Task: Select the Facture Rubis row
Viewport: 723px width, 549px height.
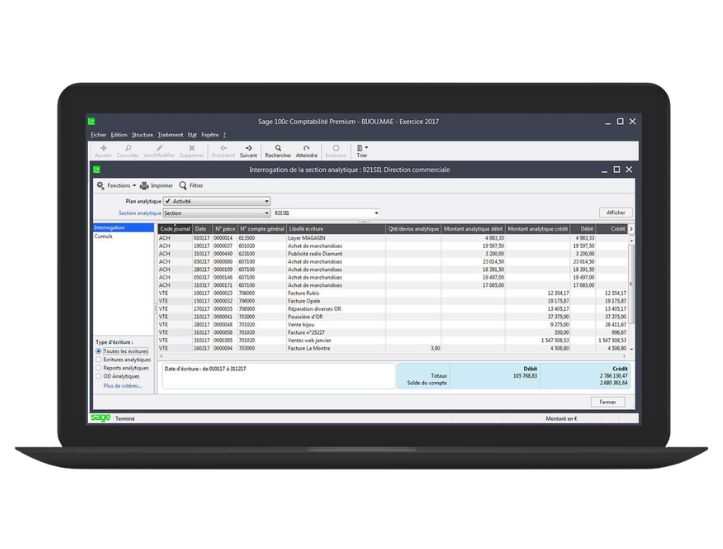Action: 393,293
